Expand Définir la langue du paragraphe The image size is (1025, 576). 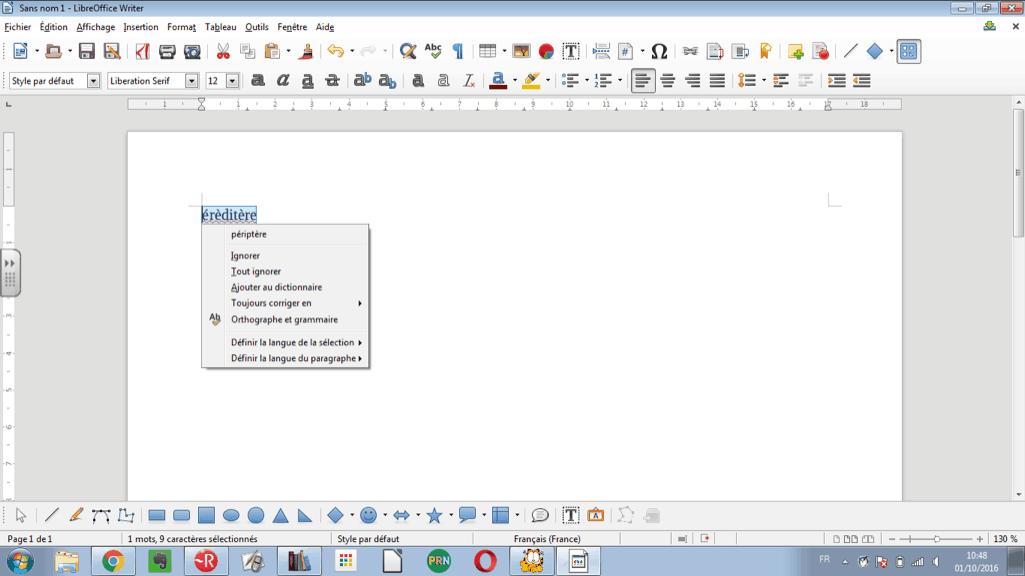coord(286,358)
